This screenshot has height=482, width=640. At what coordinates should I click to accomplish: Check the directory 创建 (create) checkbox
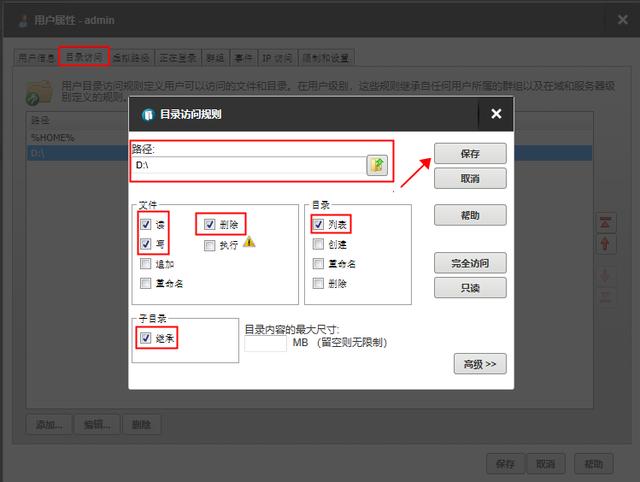(318, 243)
